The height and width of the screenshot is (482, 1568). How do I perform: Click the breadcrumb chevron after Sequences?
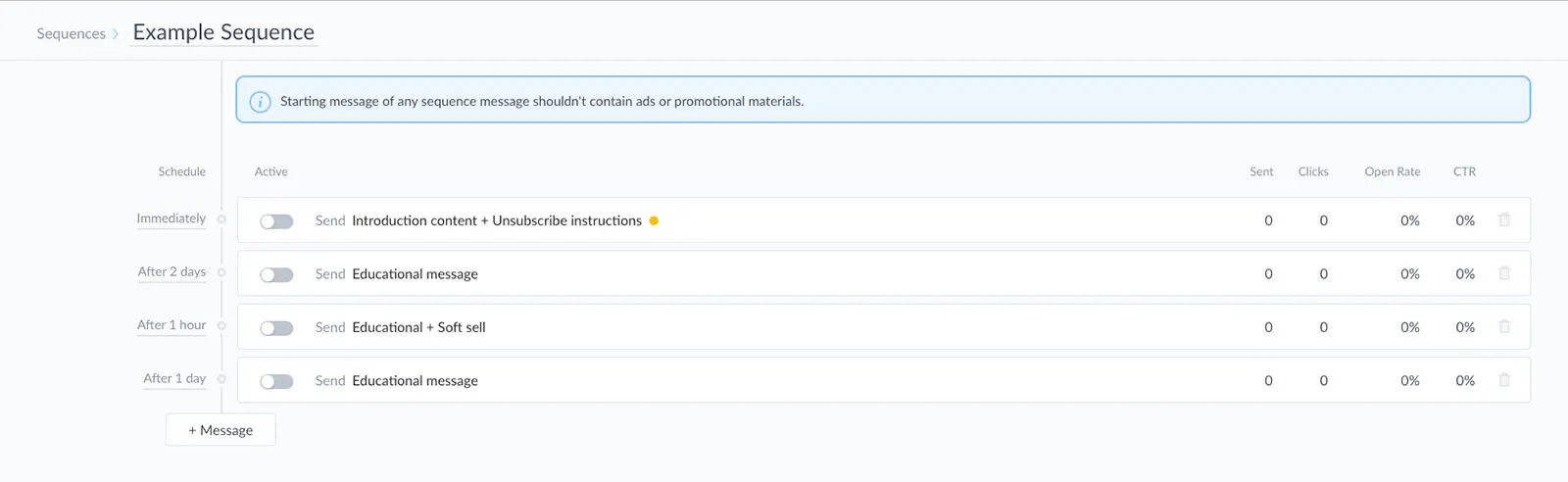point(116,34)
